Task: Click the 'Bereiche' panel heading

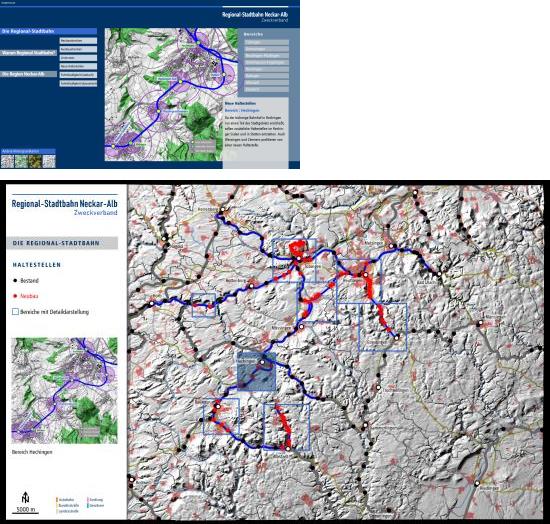Action: tap(253, 34)
